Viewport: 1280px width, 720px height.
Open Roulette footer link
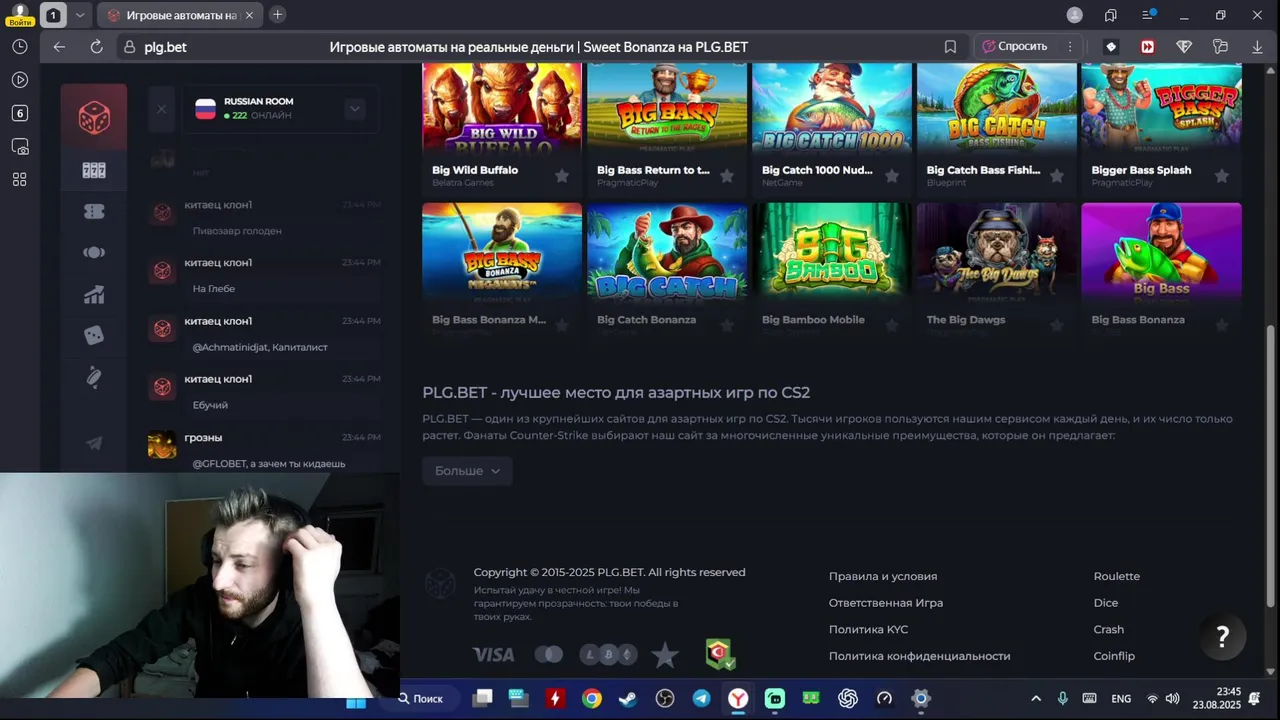click(1117, 576)
